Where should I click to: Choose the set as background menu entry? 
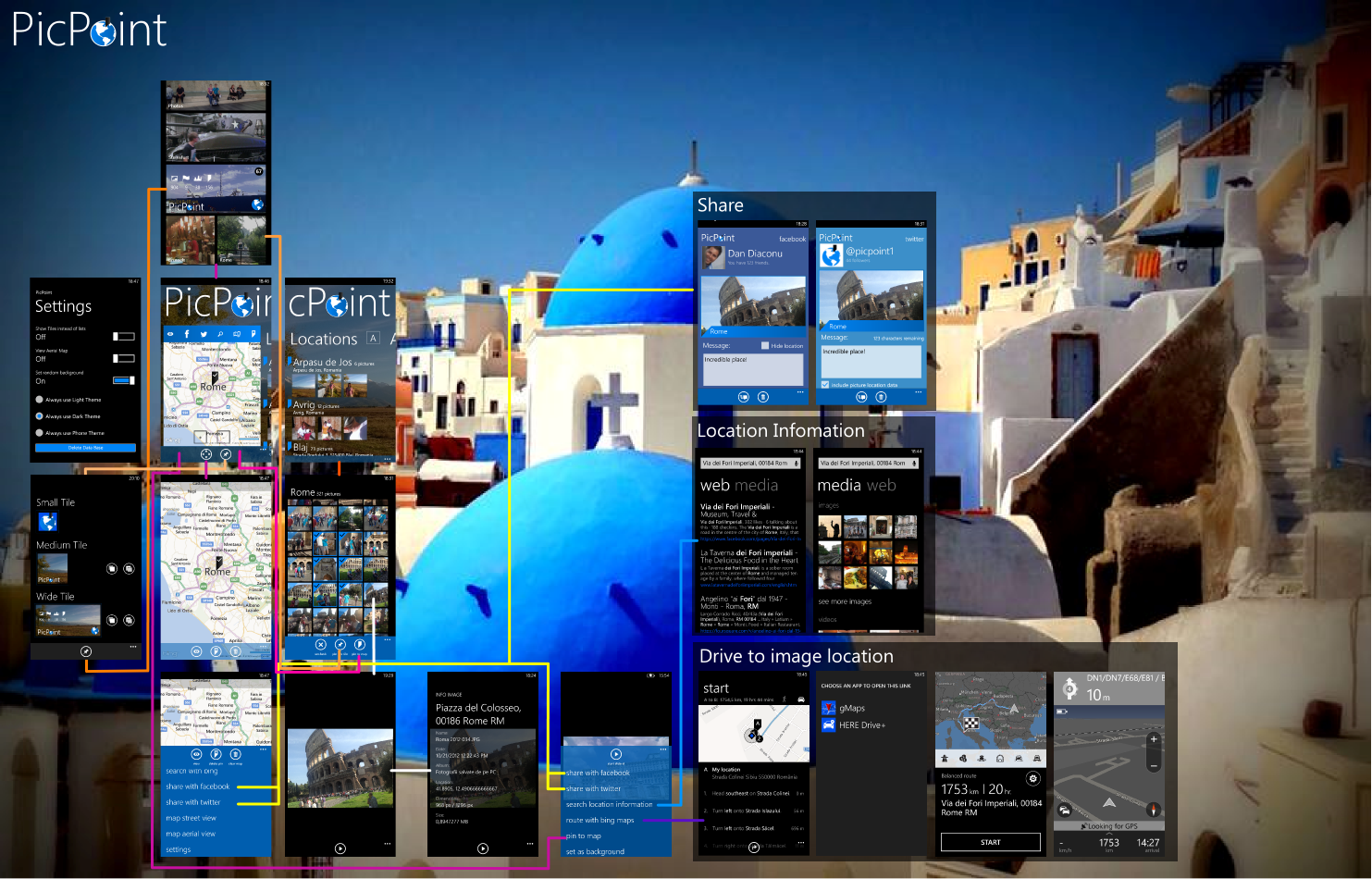click(x=595, y=851)
